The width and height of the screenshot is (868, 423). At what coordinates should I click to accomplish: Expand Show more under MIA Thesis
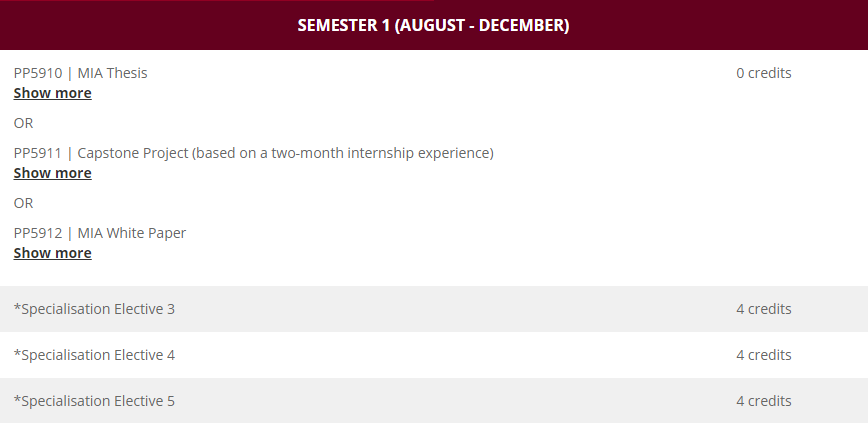pos(52,93)
